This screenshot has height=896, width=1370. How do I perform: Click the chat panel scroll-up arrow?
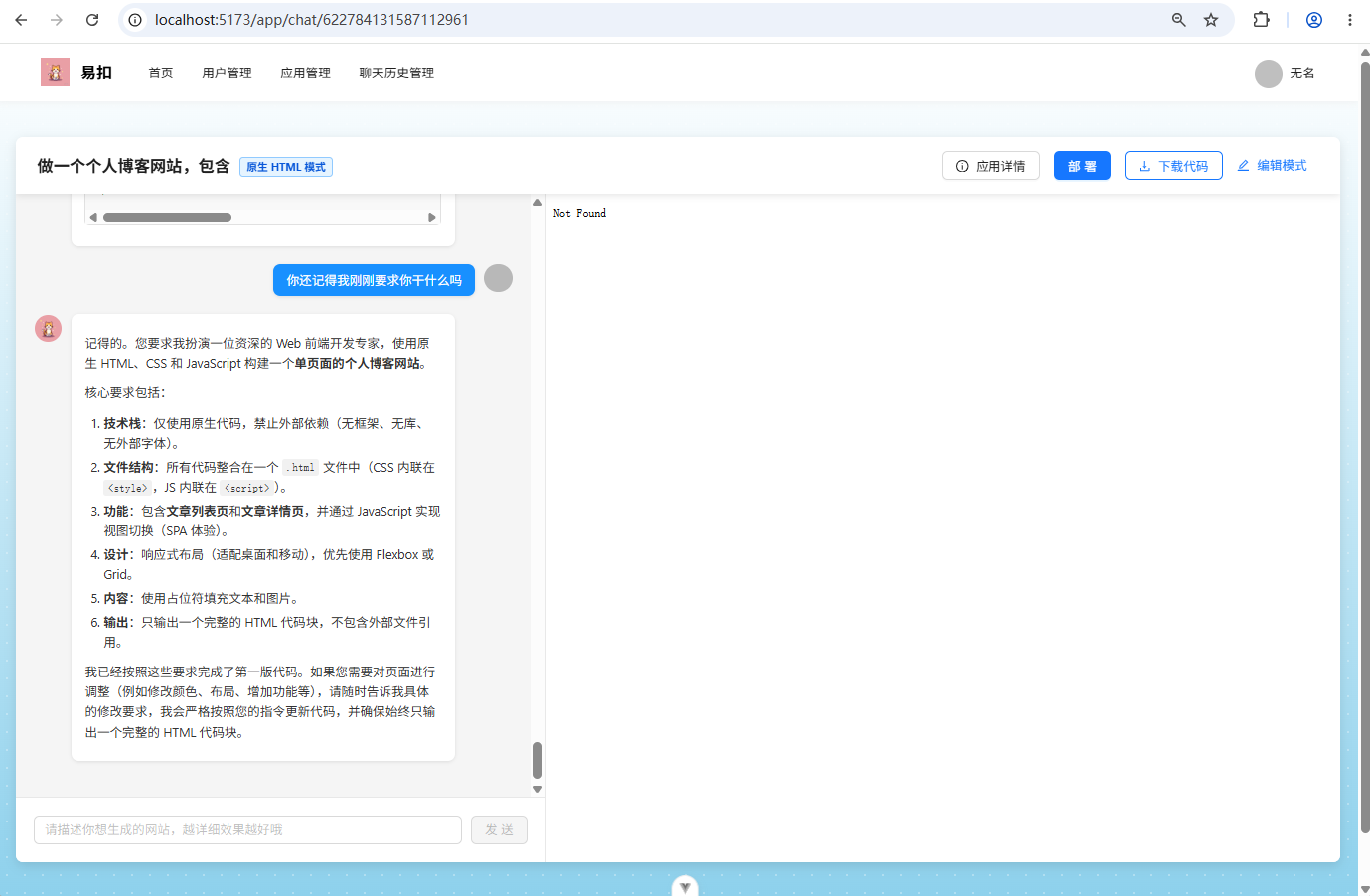(x=537, y=202)
